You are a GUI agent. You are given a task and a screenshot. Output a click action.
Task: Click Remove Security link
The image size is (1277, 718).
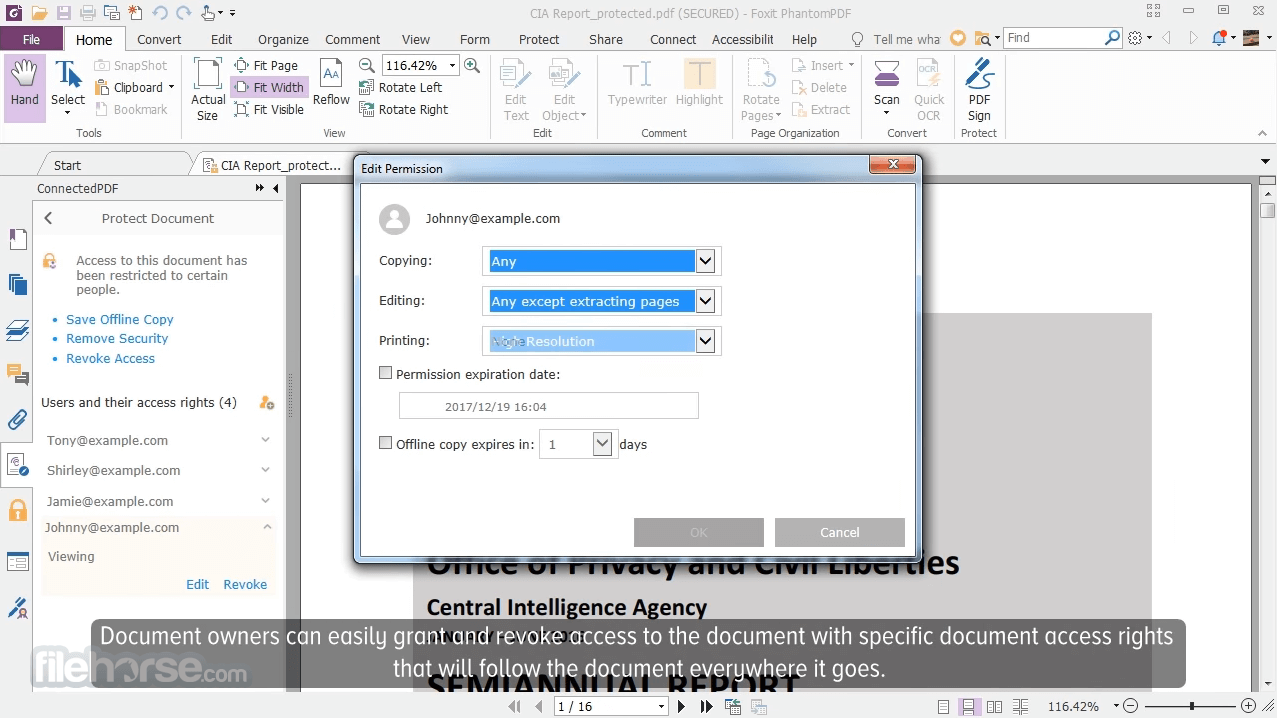point(117,338)
